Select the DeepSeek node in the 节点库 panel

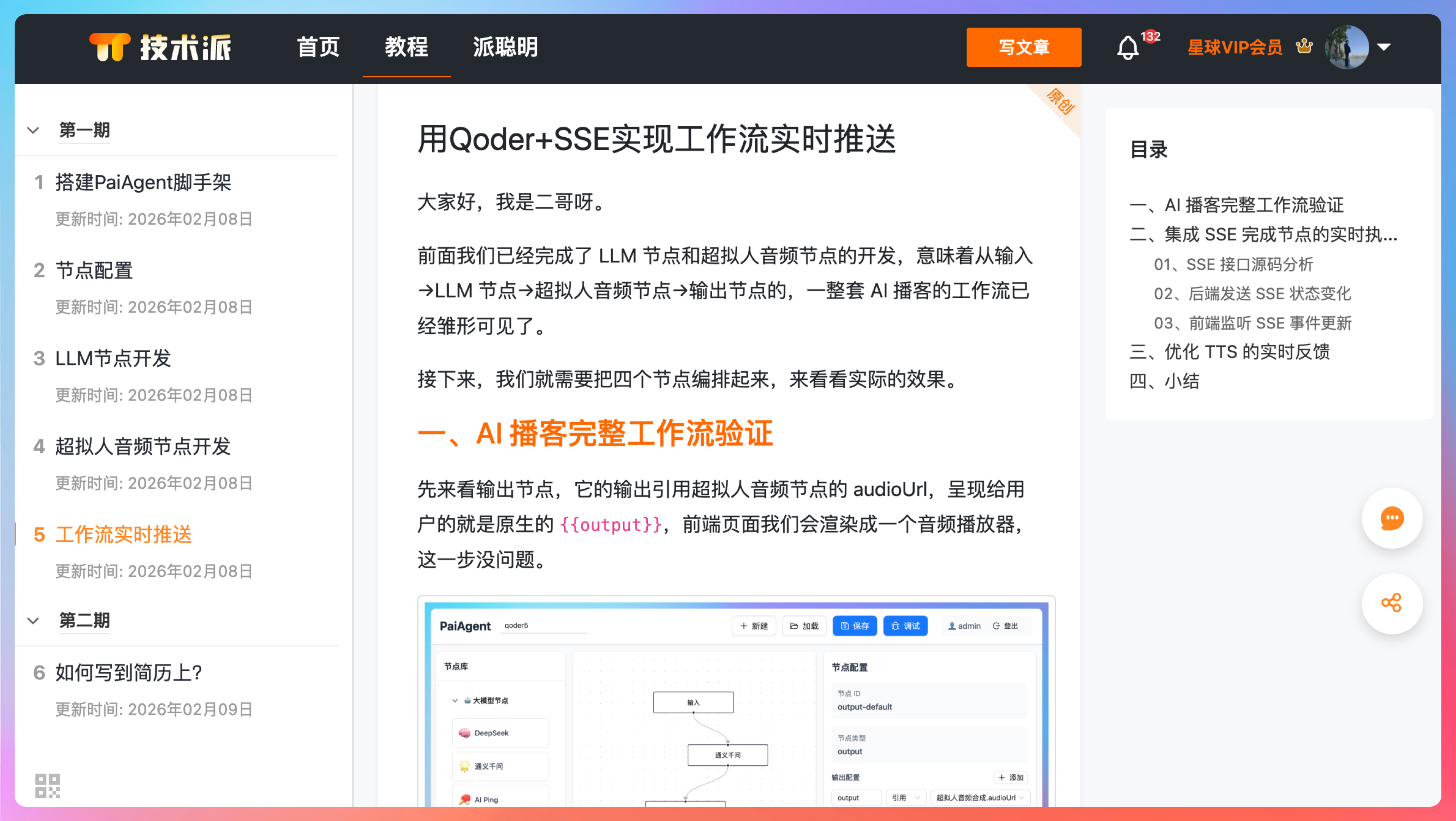500,732
